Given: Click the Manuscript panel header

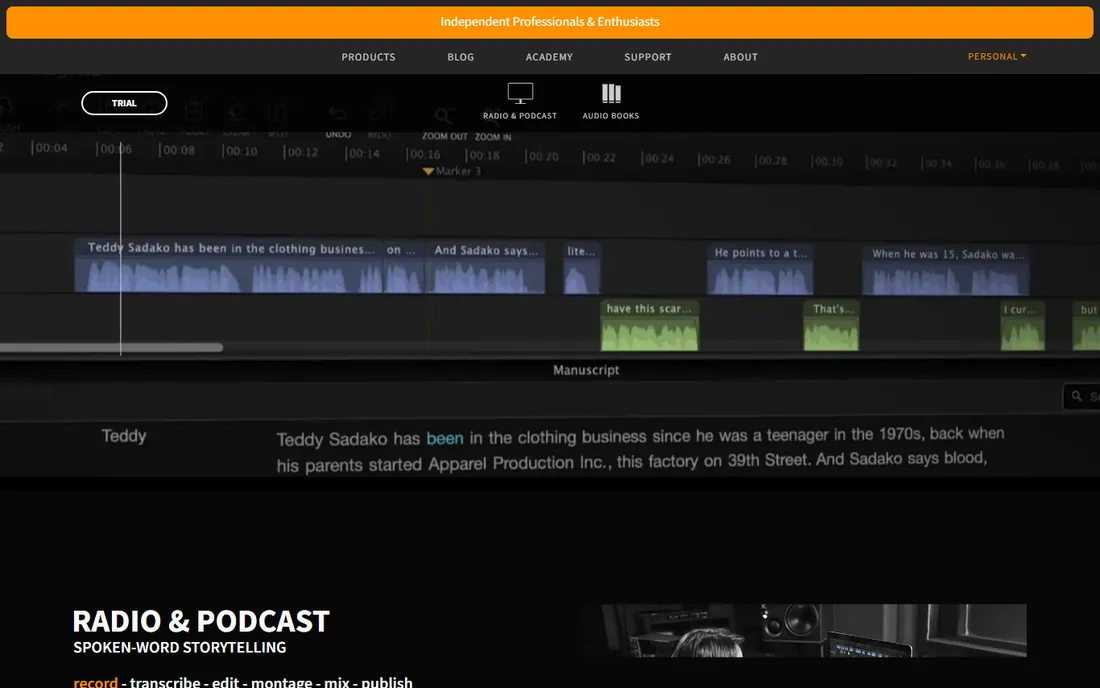Looking at the screenshot, I should pyautogui.click(x=586, y=370).
